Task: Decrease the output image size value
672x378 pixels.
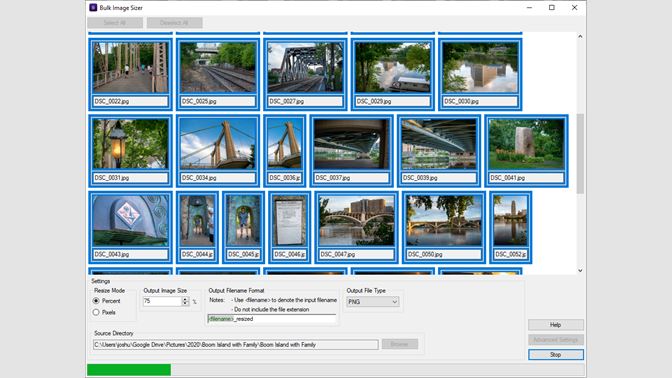Action: (185, 303)
